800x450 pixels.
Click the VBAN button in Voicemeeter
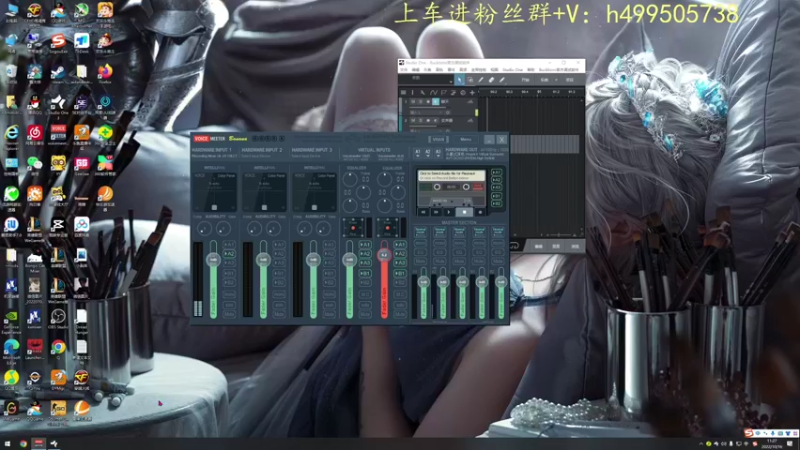pyautogui.click(x=438, y=139)
